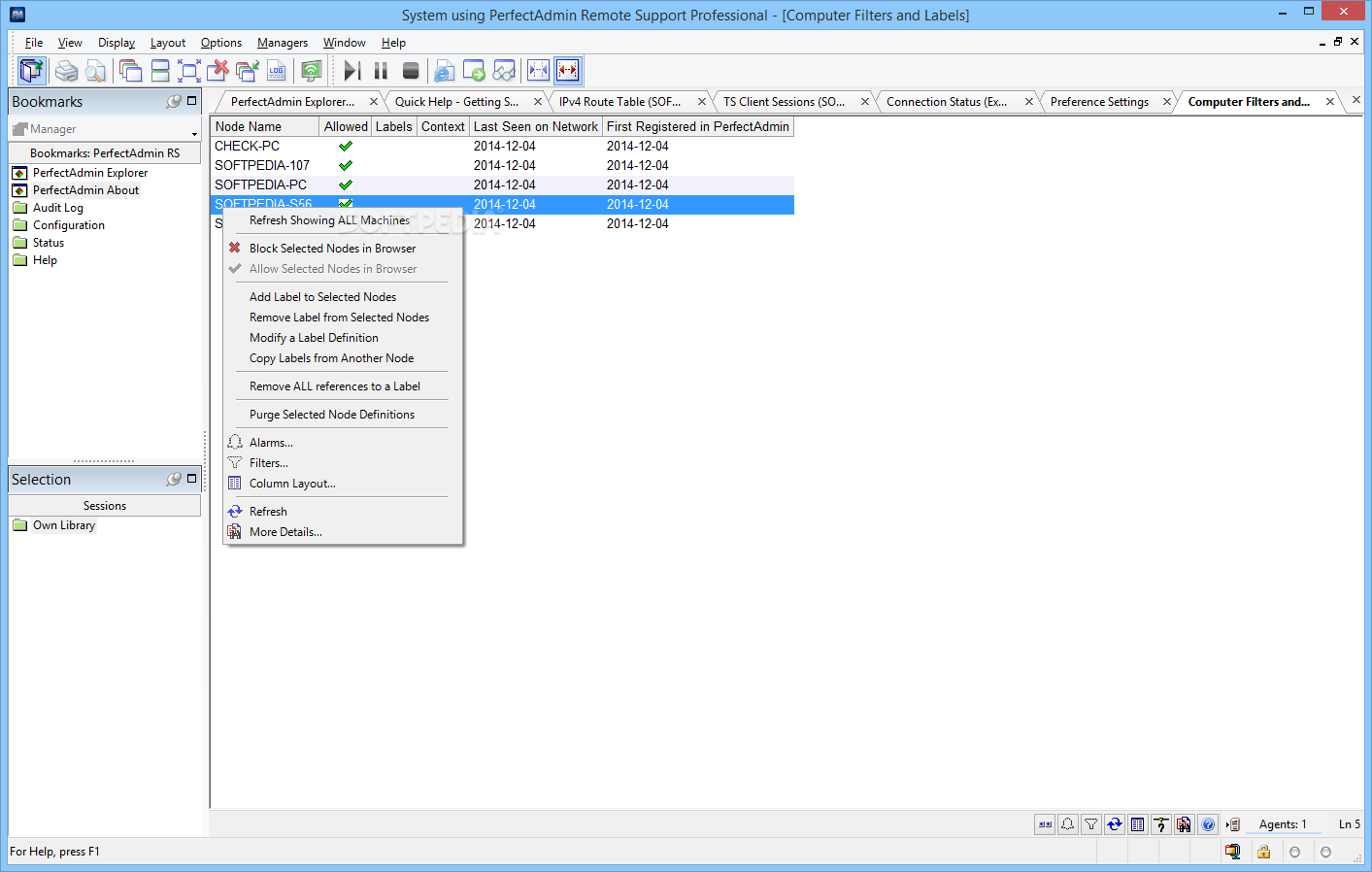
Task: Click the blue refresh arrows icon in the status bar
Action: 1115,824
